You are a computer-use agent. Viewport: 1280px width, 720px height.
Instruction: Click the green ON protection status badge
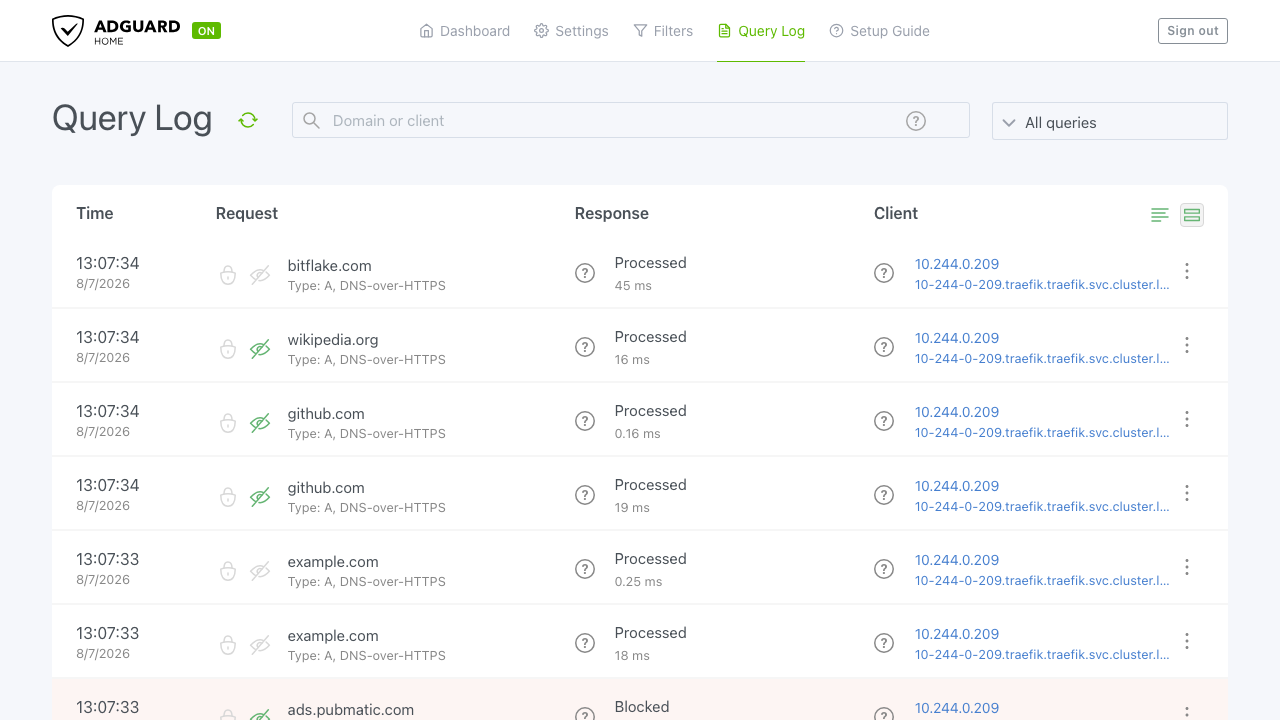[206, 31]
